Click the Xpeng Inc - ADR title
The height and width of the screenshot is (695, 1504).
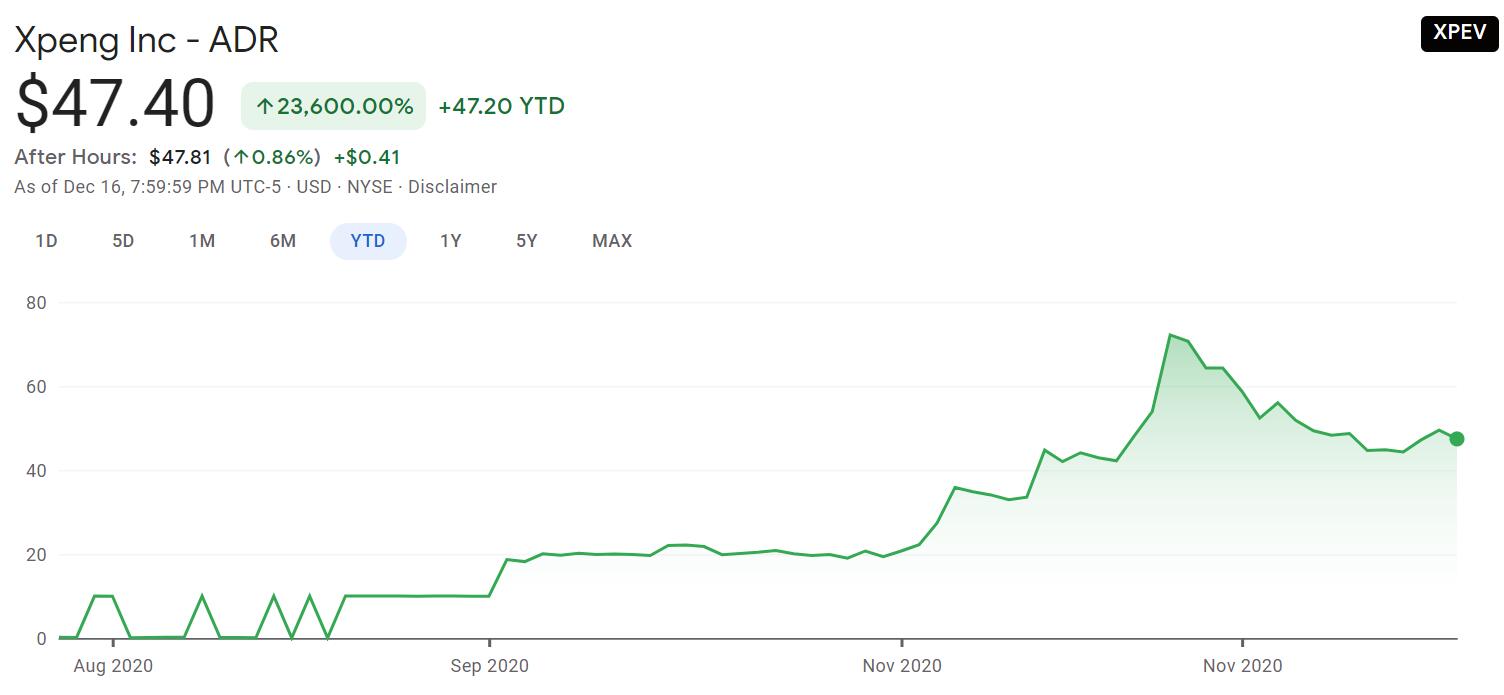coord(146,40)
